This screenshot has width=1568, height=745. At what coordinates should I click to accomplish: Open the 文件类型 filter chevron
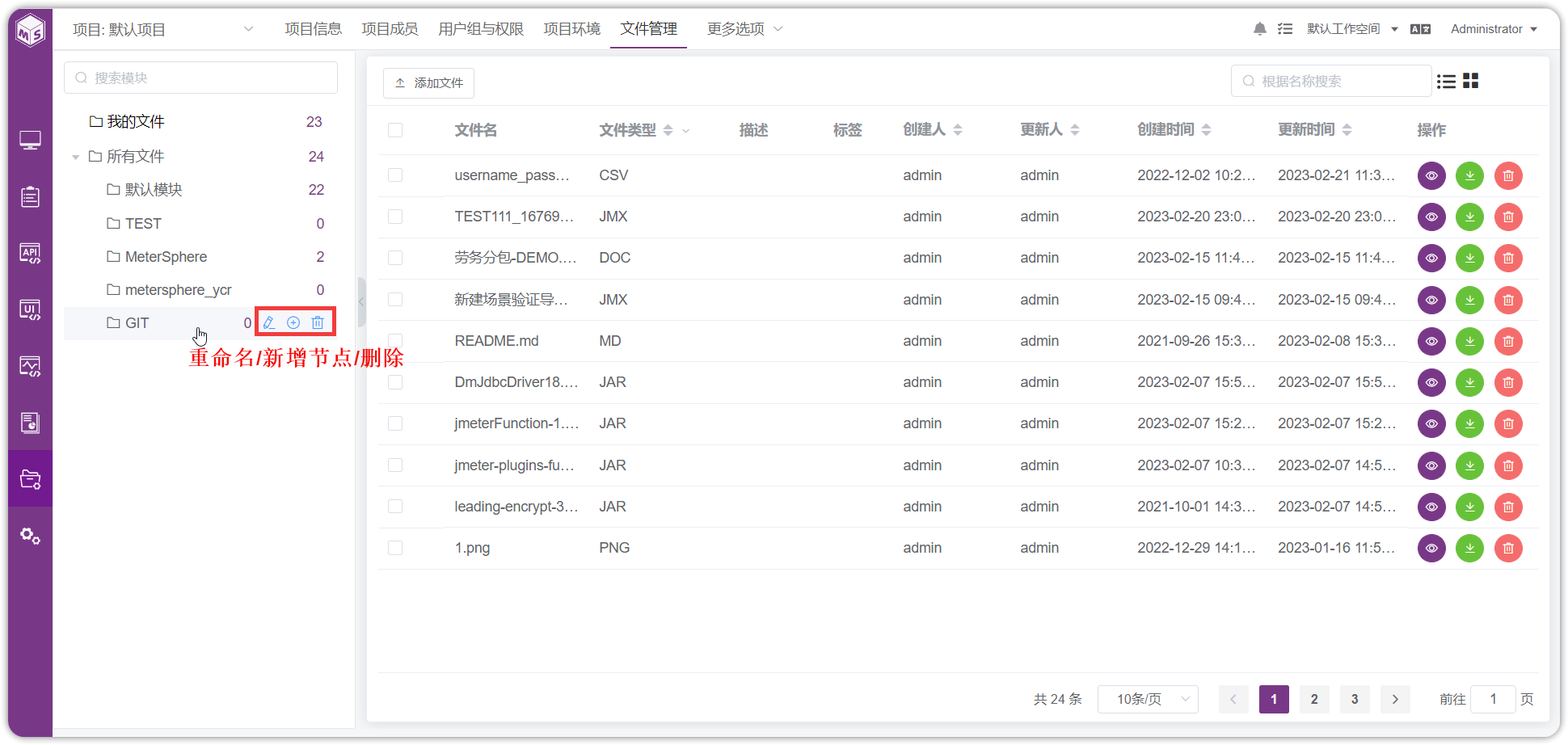click(x=686, y=130)
